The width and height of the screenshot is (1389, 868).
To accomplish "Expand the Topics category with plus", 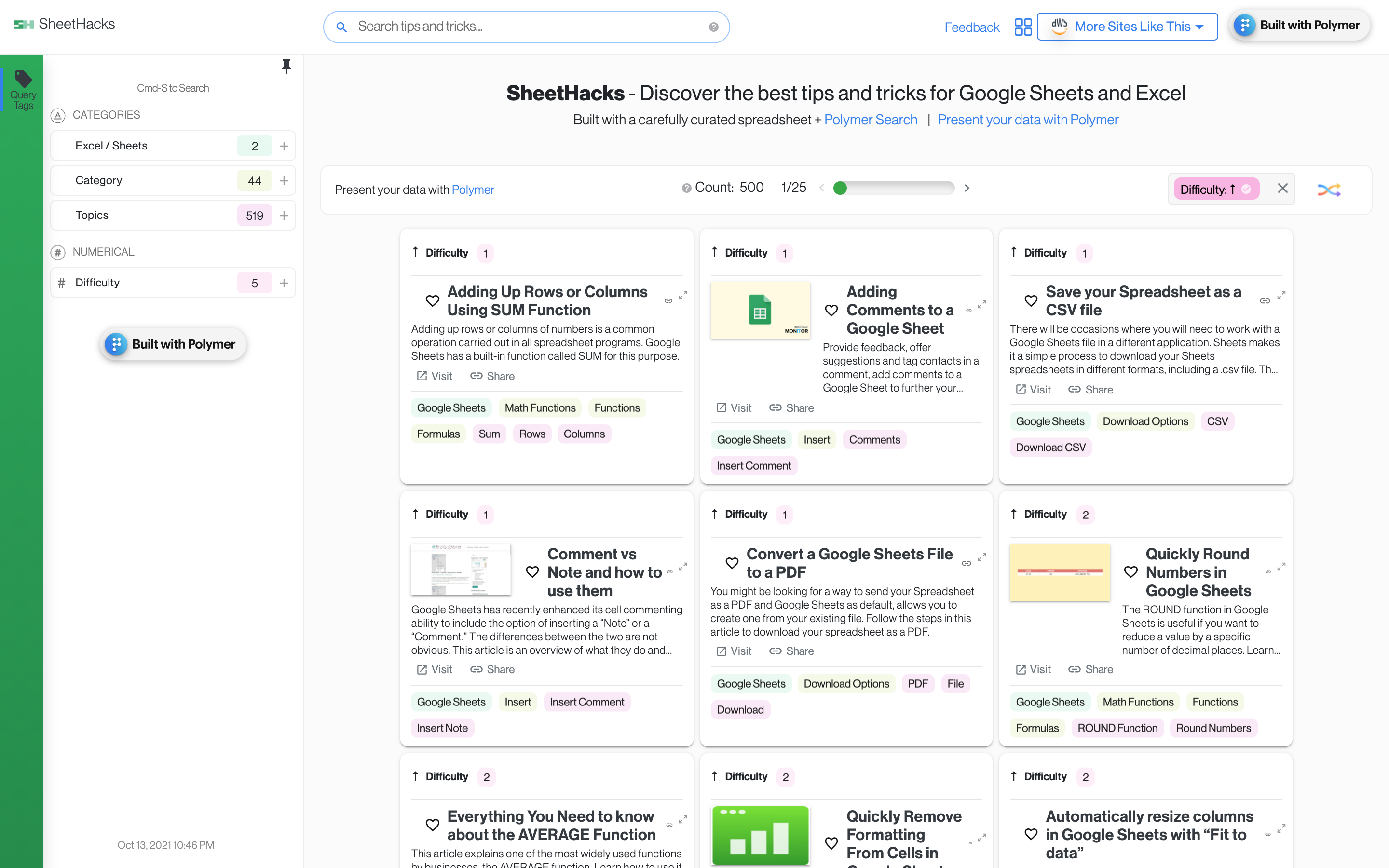I will pyautogui.click(x=284, y=215).
